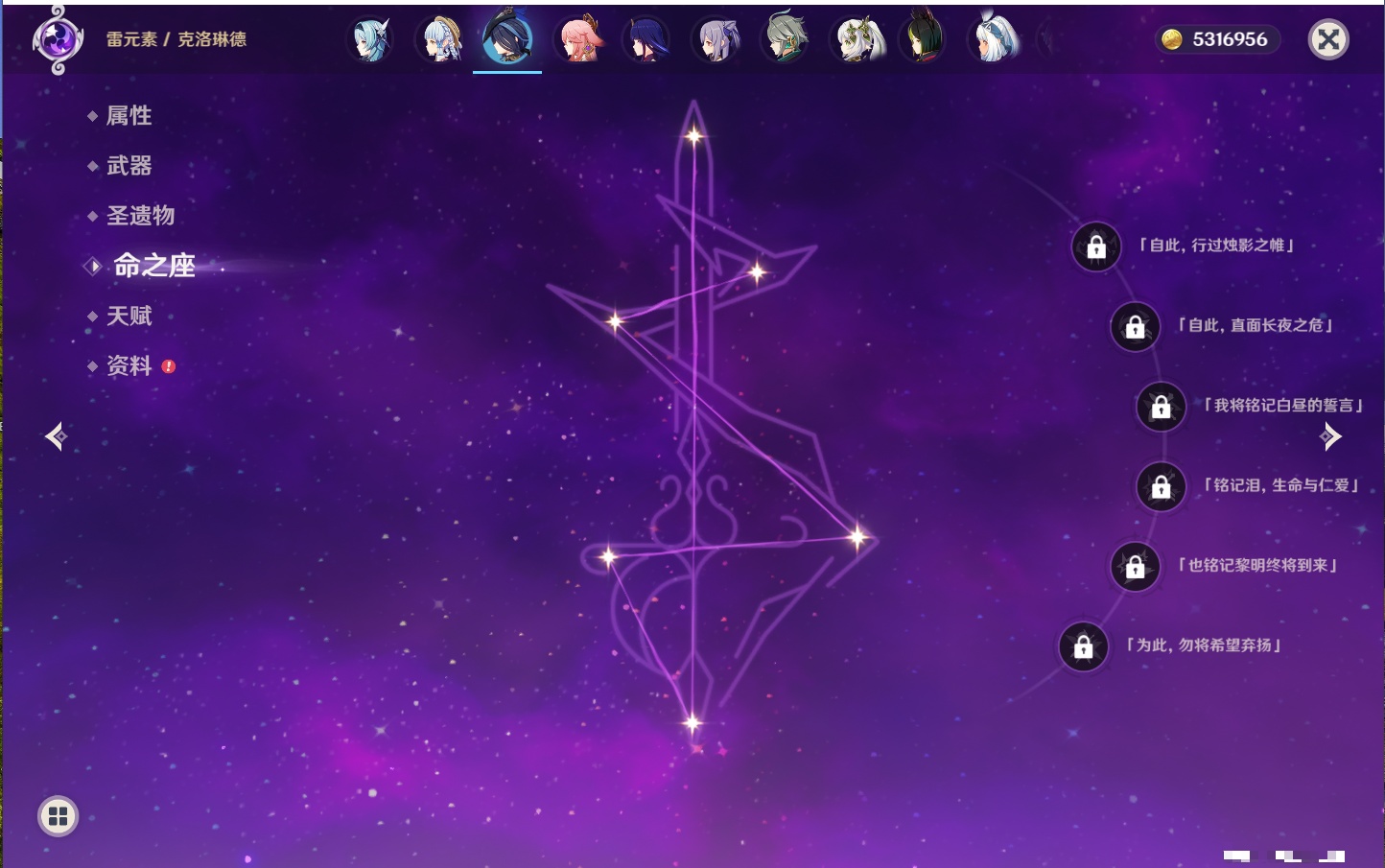Viewport: 1385px width, 868px height.
Task: Open the 属性 attributes tab
Action: tap(129, 116)
